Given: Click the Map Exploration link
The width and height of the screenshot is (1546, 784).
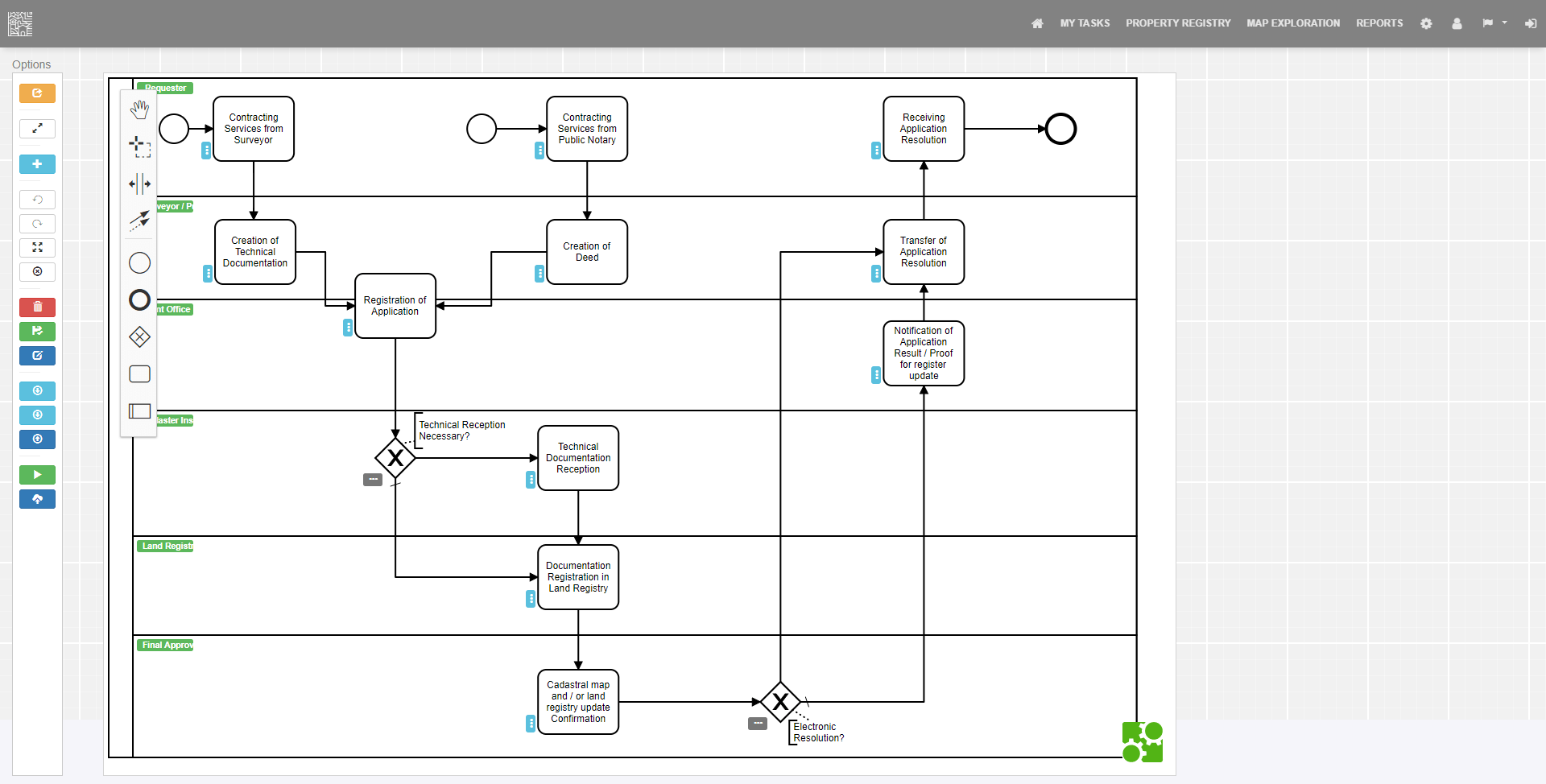Looking at the screenshot, I should pyautogui.click(x=1292, y=23).
